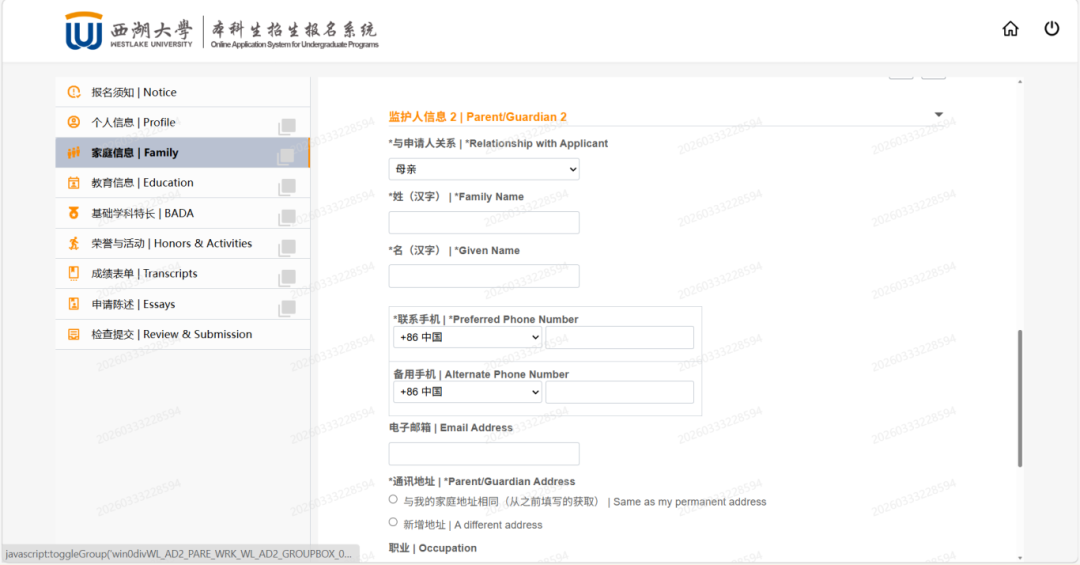Viewport: 1080px width, 565px height.
Task: Click the Profile person icon in sidebar
Action: point(74,122)
